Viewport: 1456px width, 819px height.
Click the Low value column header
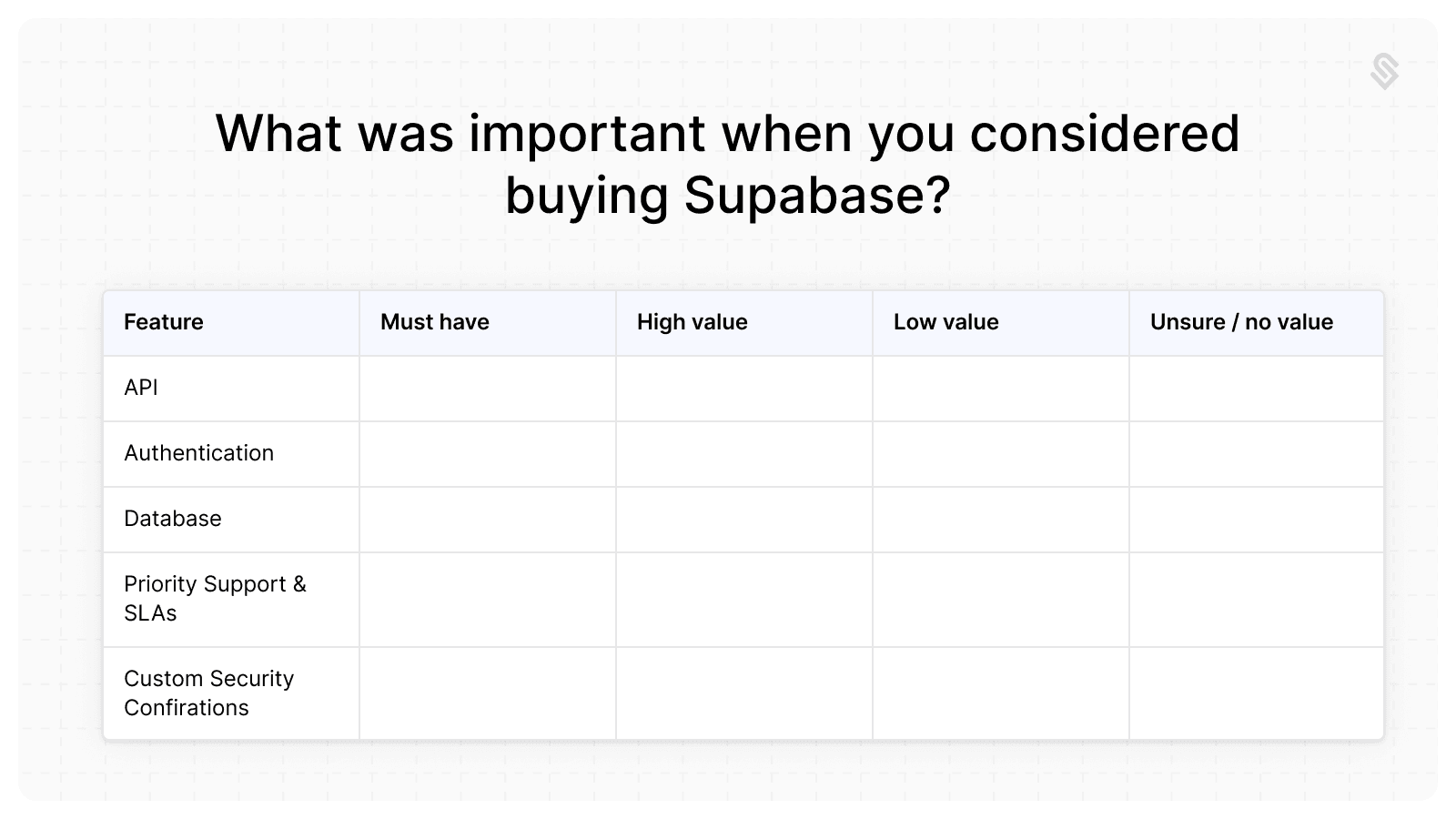point(946,322)
